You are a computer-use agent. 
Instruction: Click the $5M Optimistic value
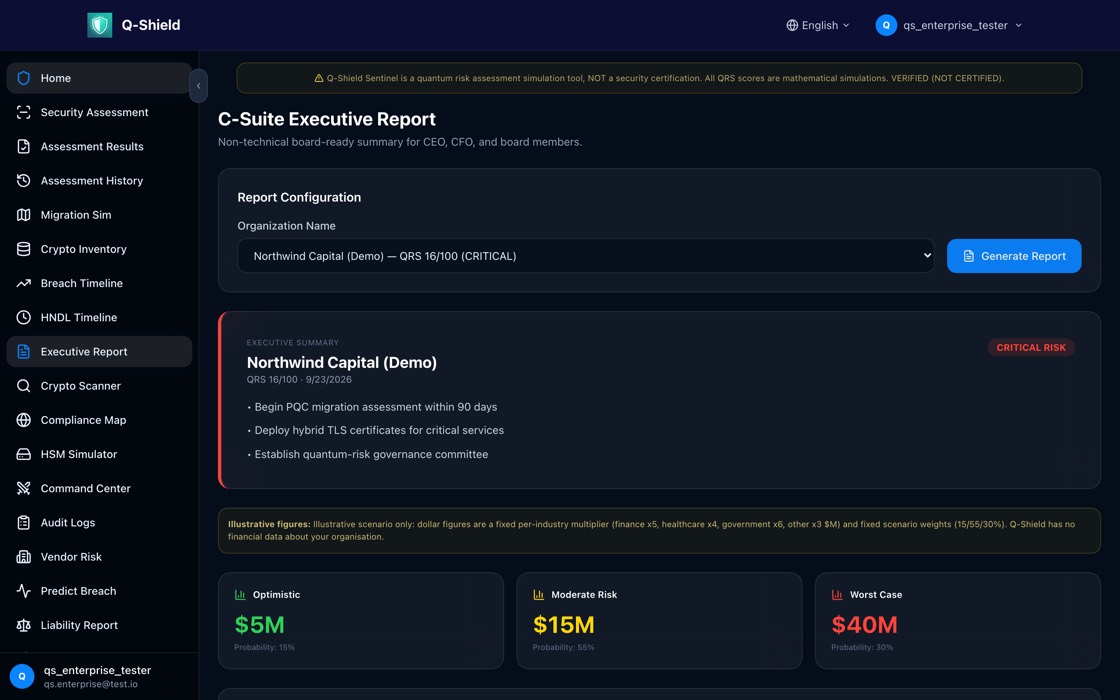[x=259, y=625]
